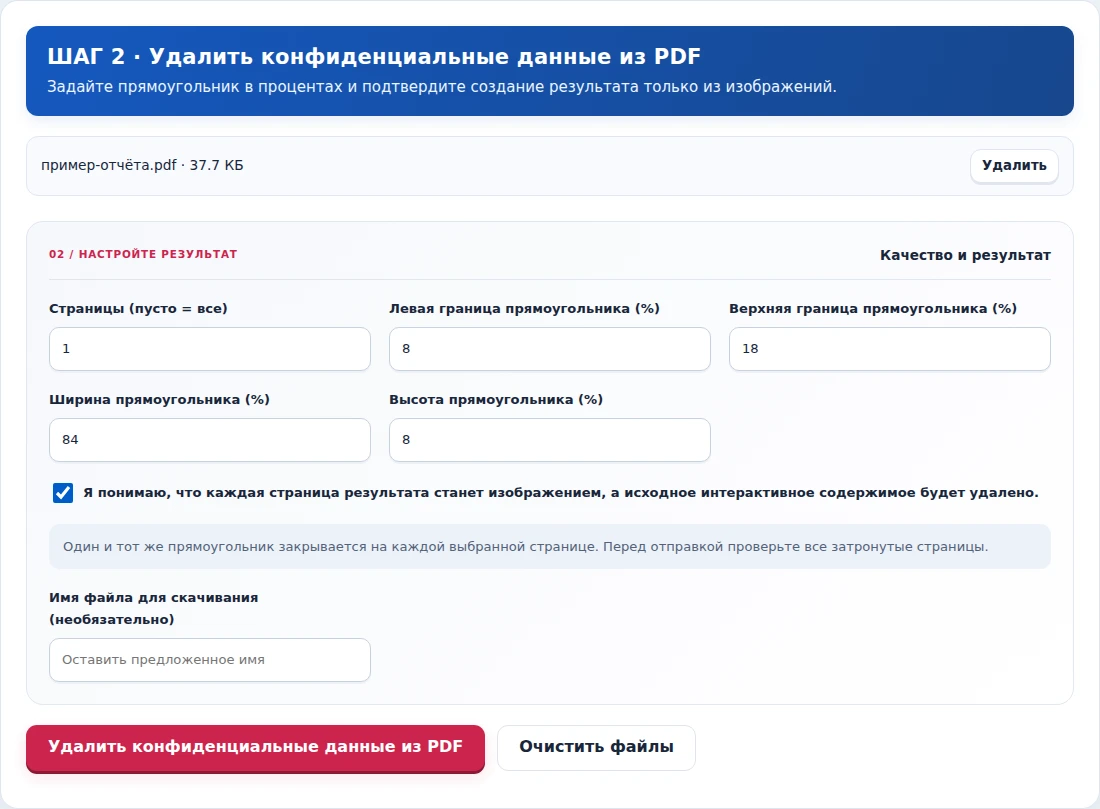Image resolution: width=1100 pixels, height=809 pixels.
Task: Click the Задайте прямоугольник в процентах subtitle
Action: click(442, 87)
